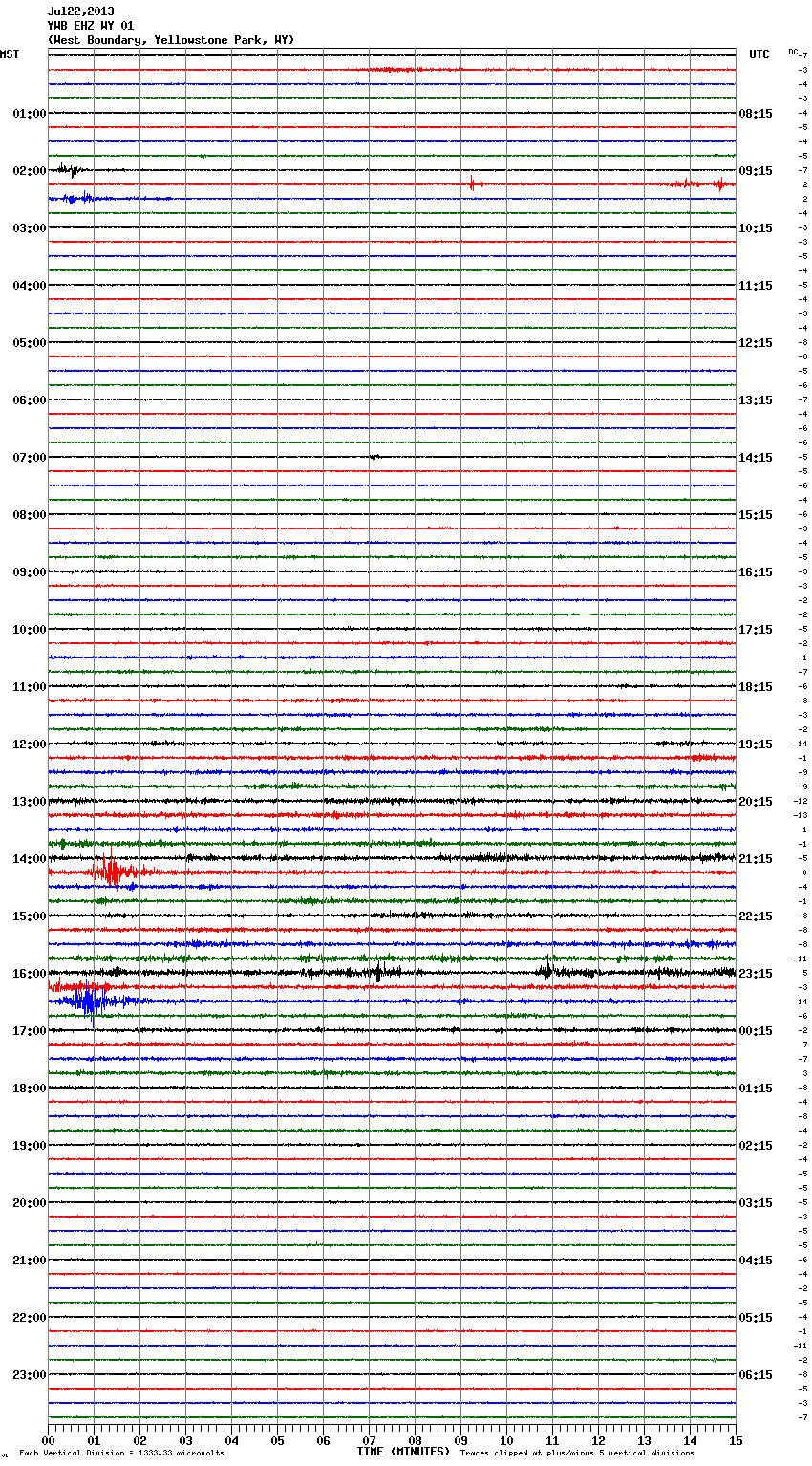Select the 12:00 MST time label
Image resolution: width=812 pixels, height=1466 pixels.
(x=30, y=744)
